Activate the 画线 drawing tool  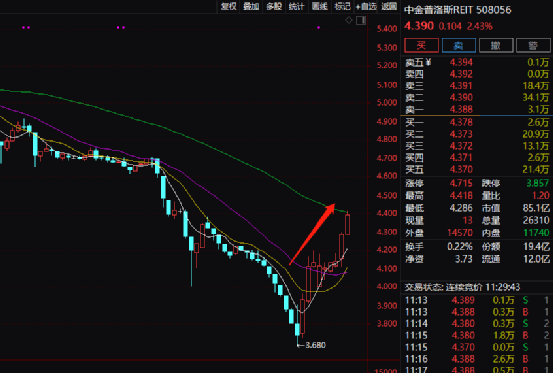(320, 6)
